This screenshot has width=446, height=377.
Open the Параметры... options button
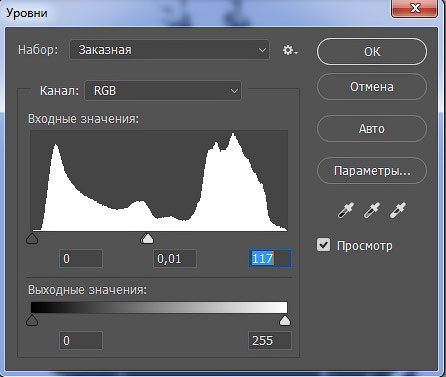[x=372, y=171]
